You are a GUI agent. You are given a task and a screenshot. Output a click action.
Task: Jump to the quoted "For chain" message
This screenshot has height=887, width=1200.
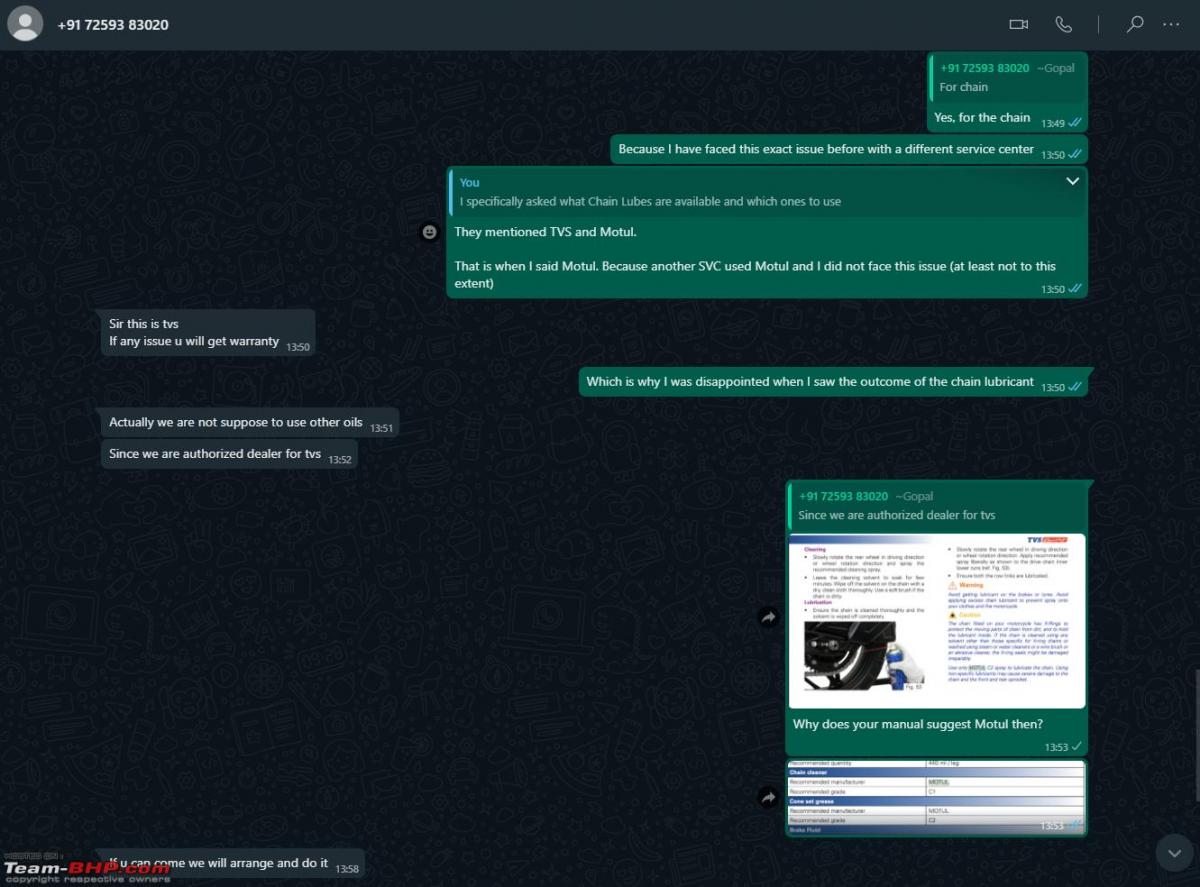point(1008,77)
